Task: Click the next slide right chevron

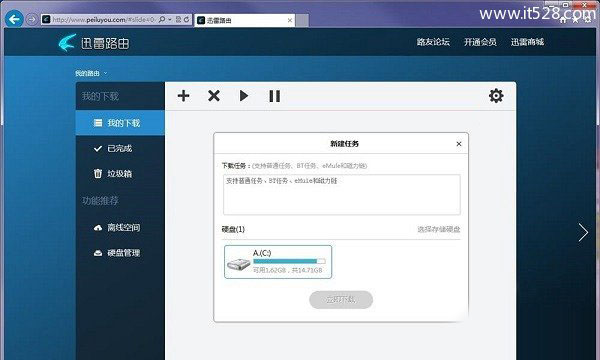Action: click(x=583, y=232)
